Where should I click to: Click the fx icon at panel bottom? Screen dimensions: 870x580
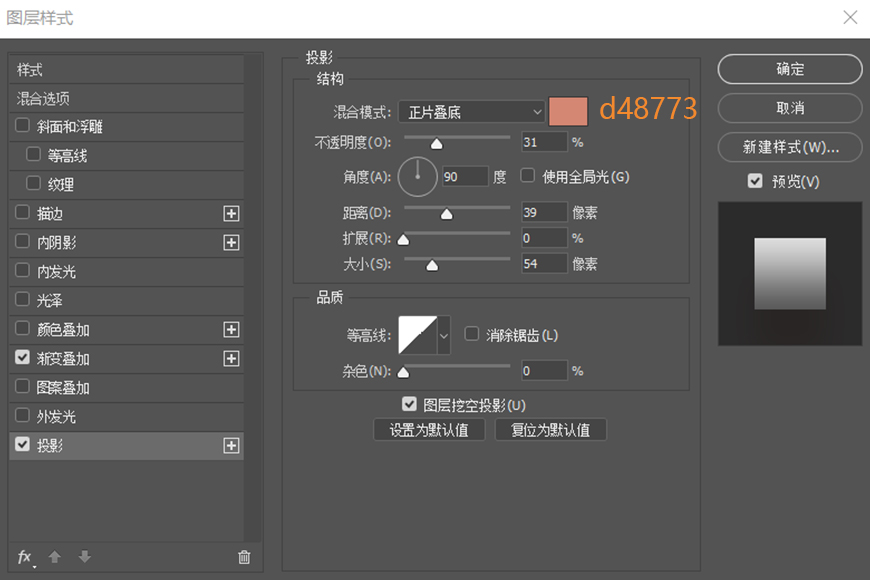coord(24,558)
